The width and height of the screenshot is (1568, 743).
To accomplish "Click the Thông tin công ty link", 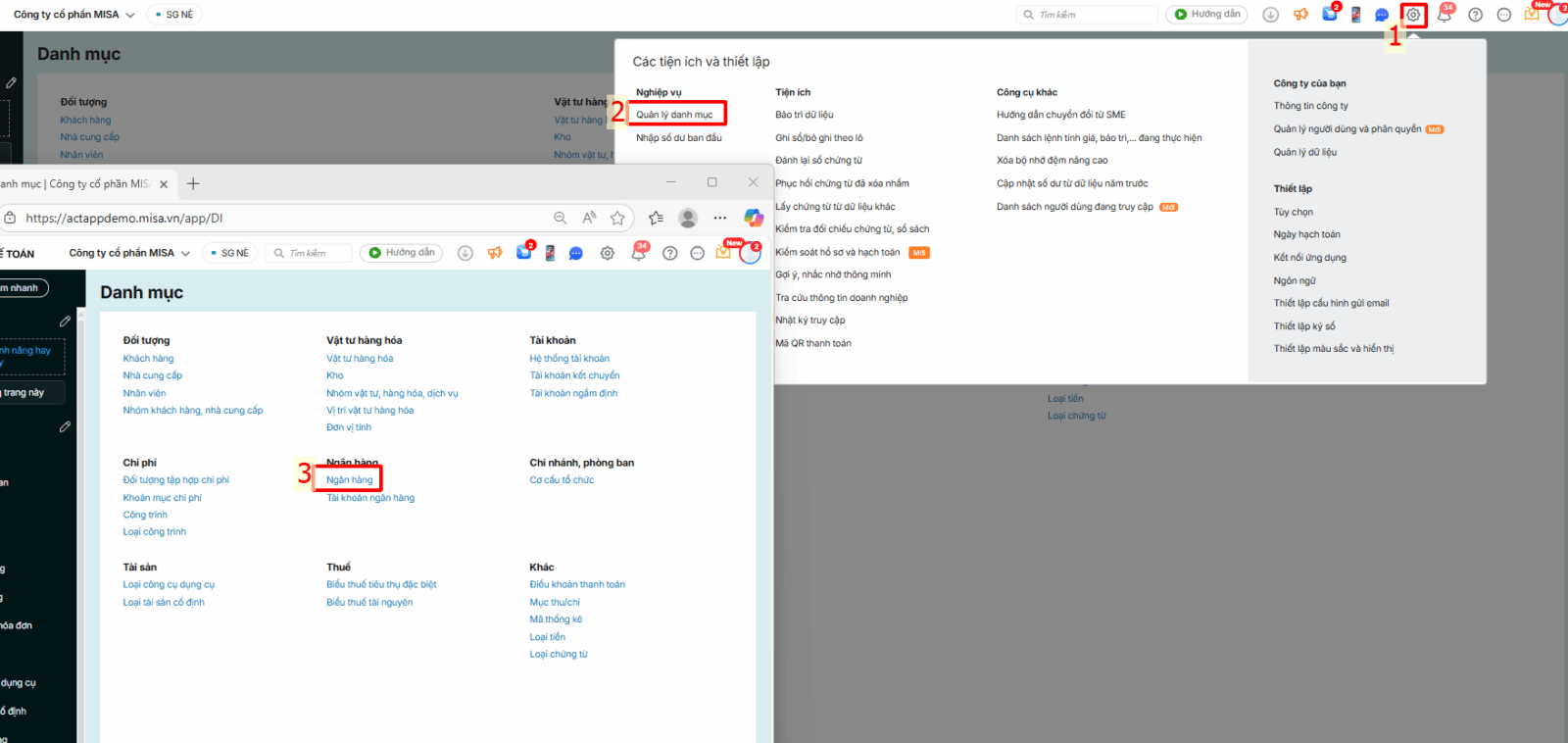I will pos(1310,106).
